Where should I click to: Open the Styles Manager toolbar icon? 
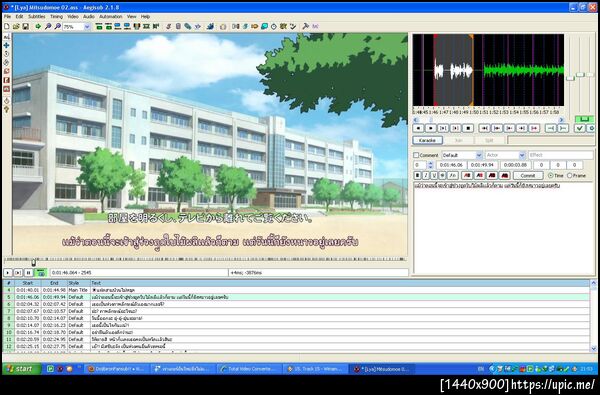168,26
